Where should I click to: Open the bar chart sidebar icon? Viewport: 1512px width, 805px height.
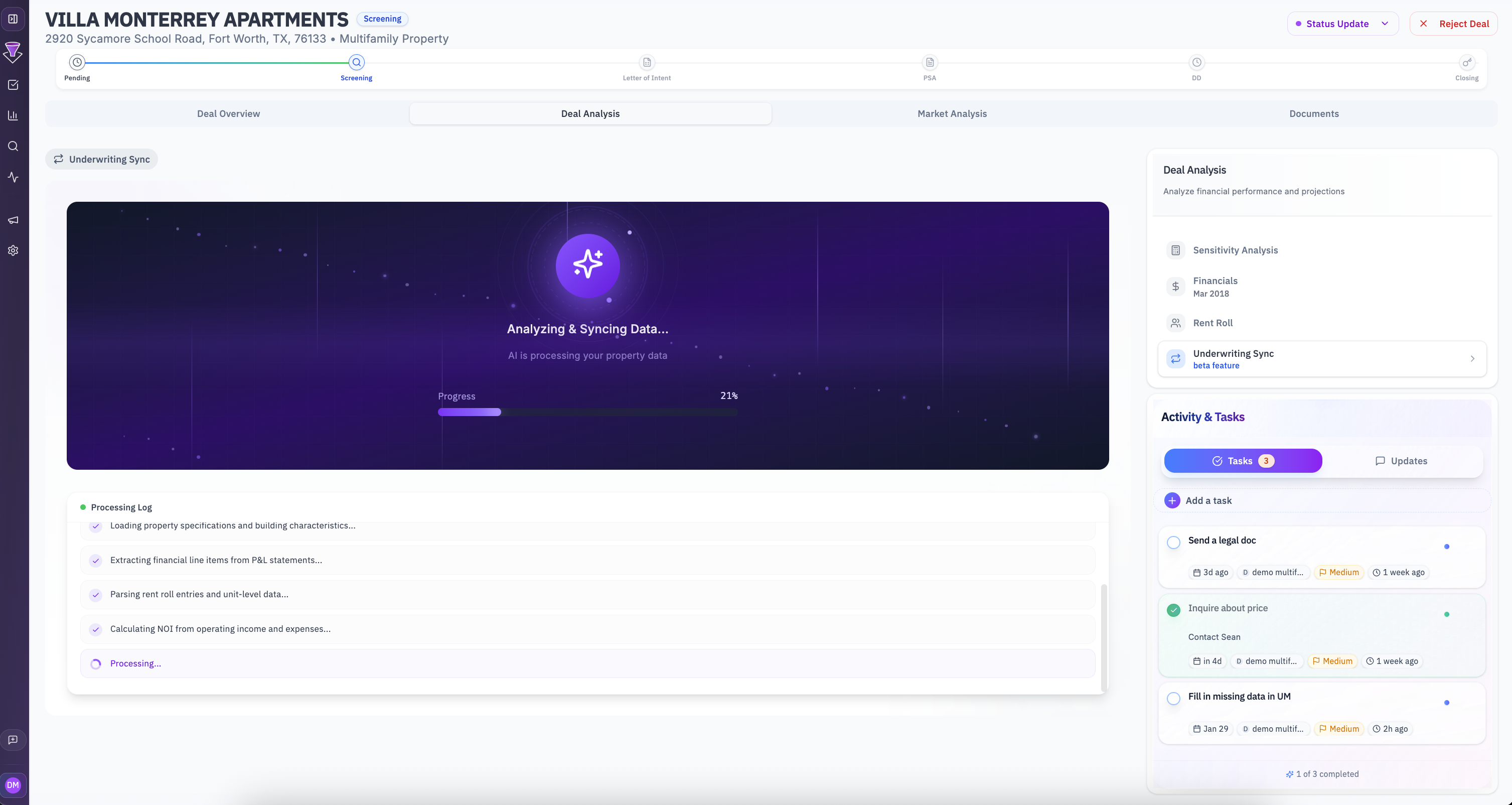[x=13, y=115]
